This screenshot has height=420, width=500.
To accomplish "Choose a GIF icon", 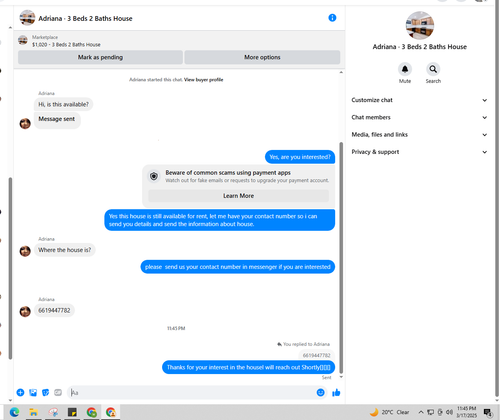I will pos(58,392).
